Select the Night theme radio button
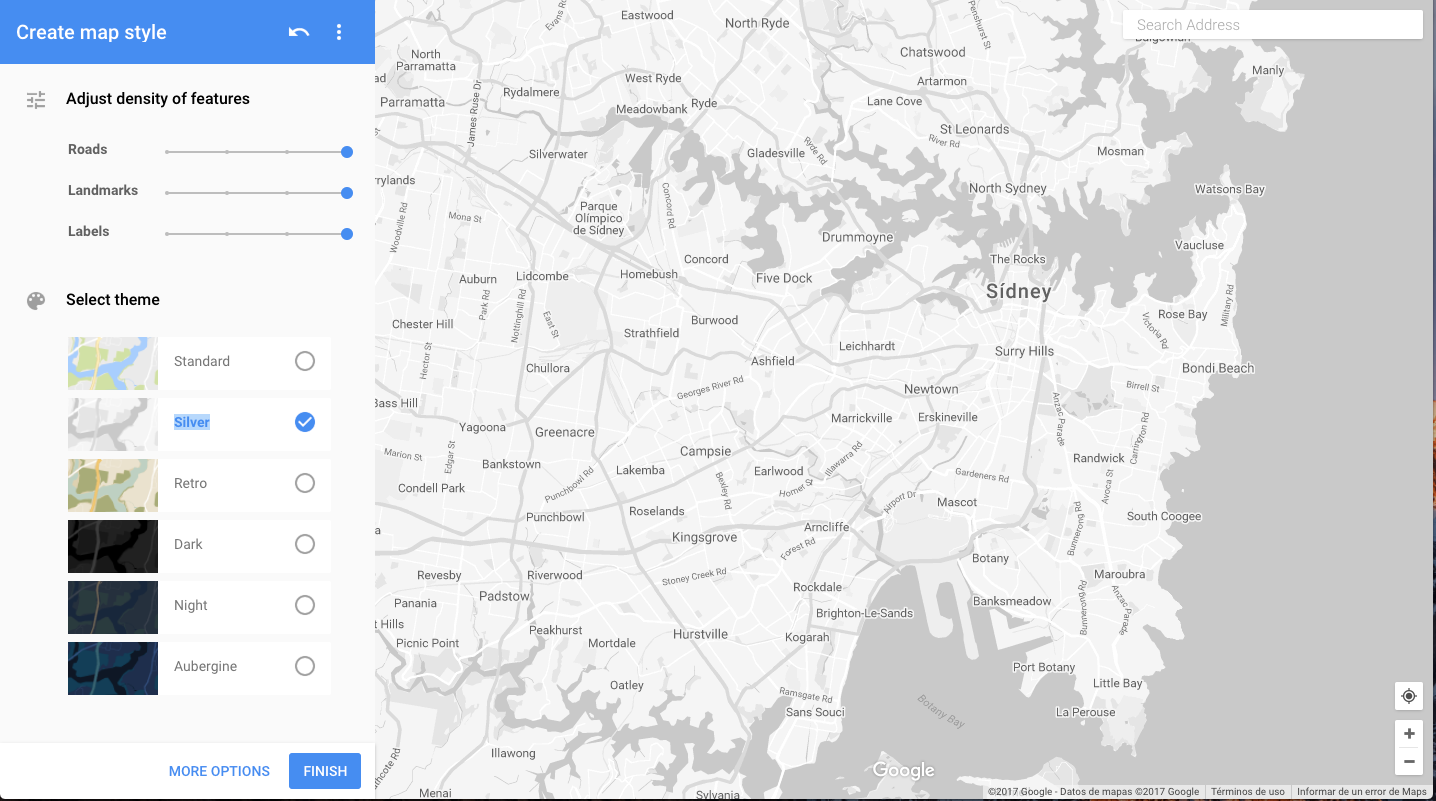 tap(305, 605)
